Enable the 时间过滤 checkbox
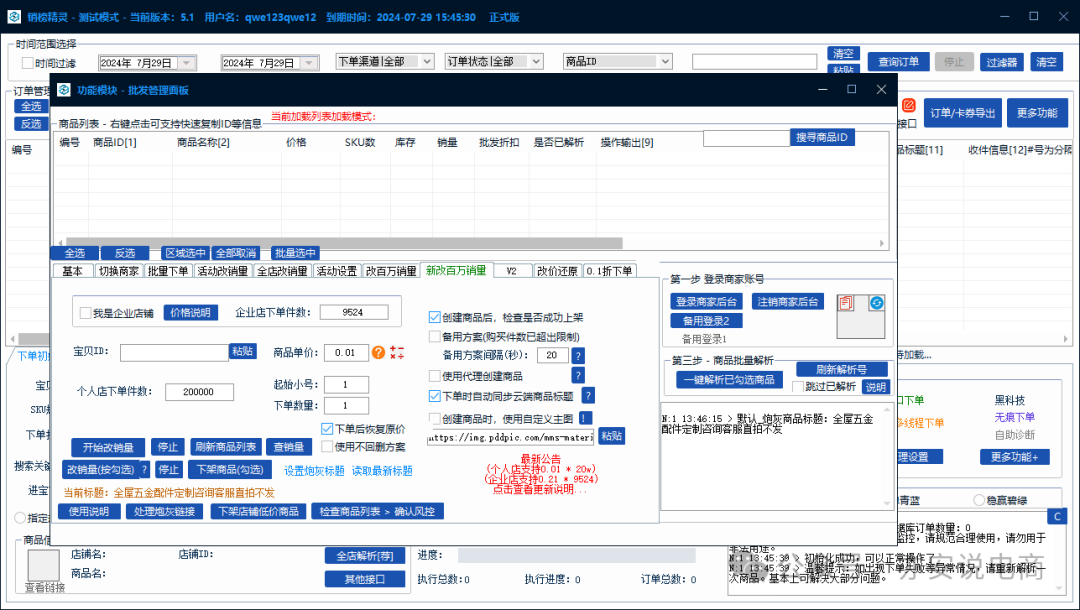 point(28,62)
